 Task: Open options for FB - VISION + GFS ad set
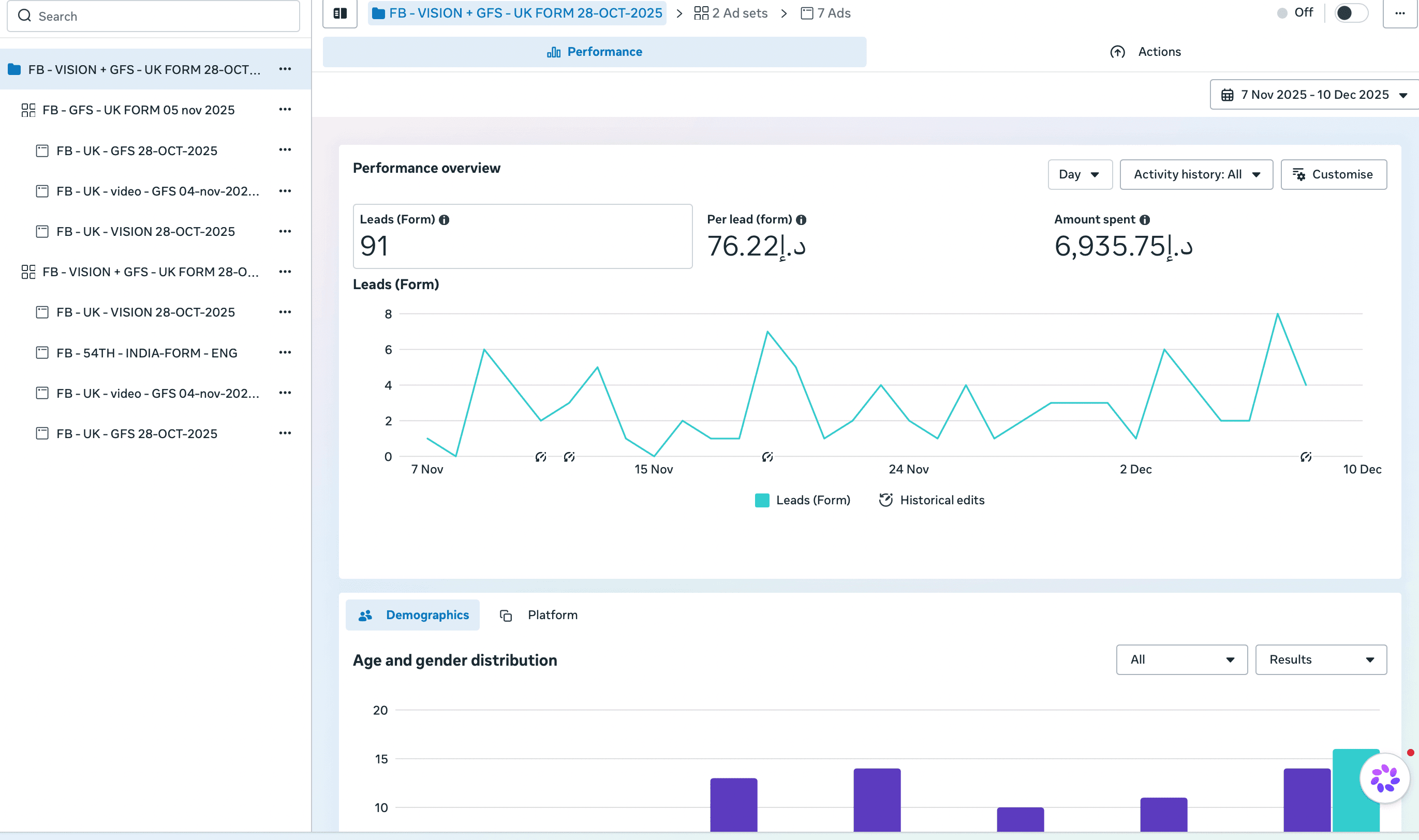(x=285, y=272)
